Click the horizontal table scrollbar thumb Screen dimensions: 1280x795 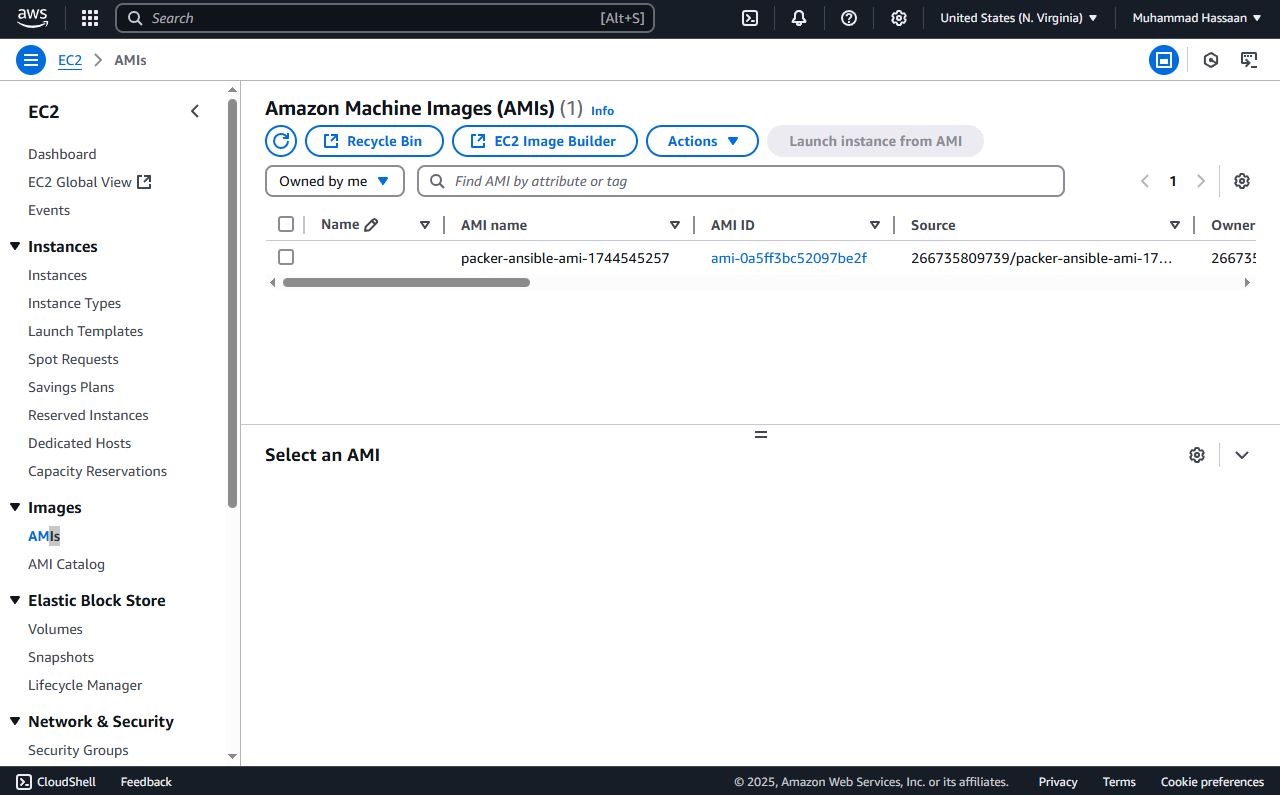[x=406, y=283]
